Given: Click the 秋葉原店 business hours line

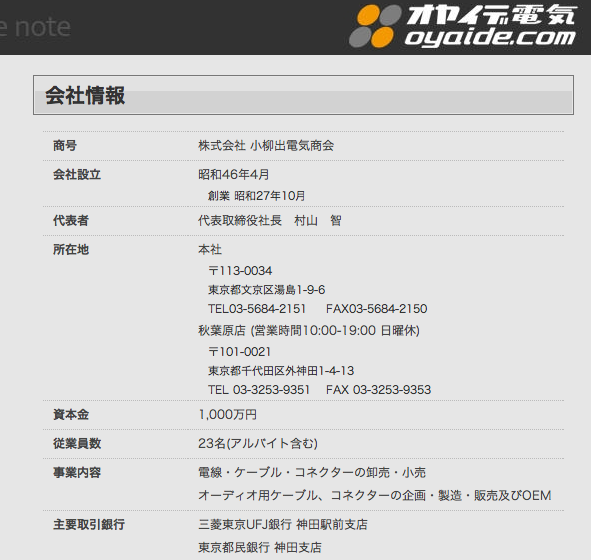Looking at the screenshot, I should (309, 330).
